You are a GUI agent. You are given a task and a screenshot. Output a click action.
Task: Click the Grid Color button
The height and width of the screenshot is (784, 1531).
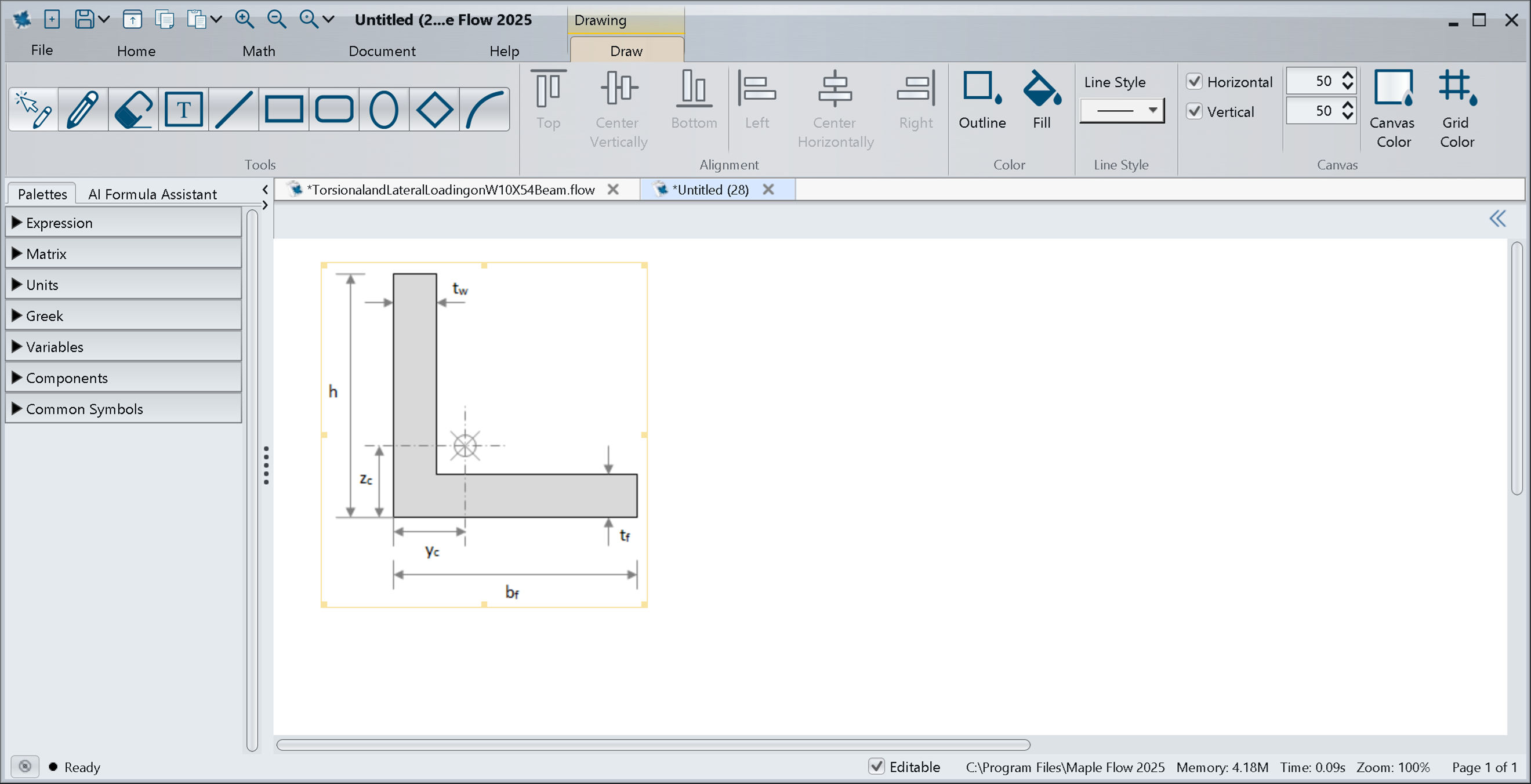(x=1456, y=107)
